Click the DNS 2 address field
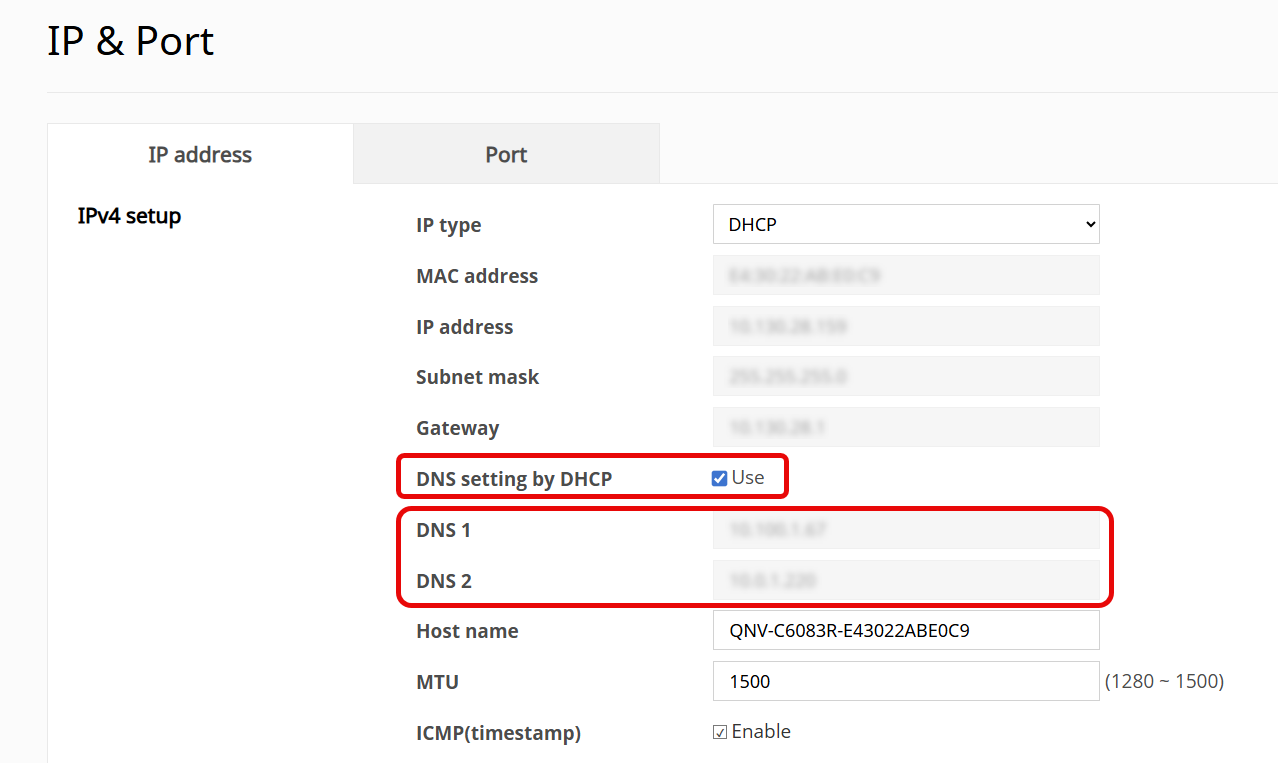This screenshot has width=1278, height=763. 905,580
